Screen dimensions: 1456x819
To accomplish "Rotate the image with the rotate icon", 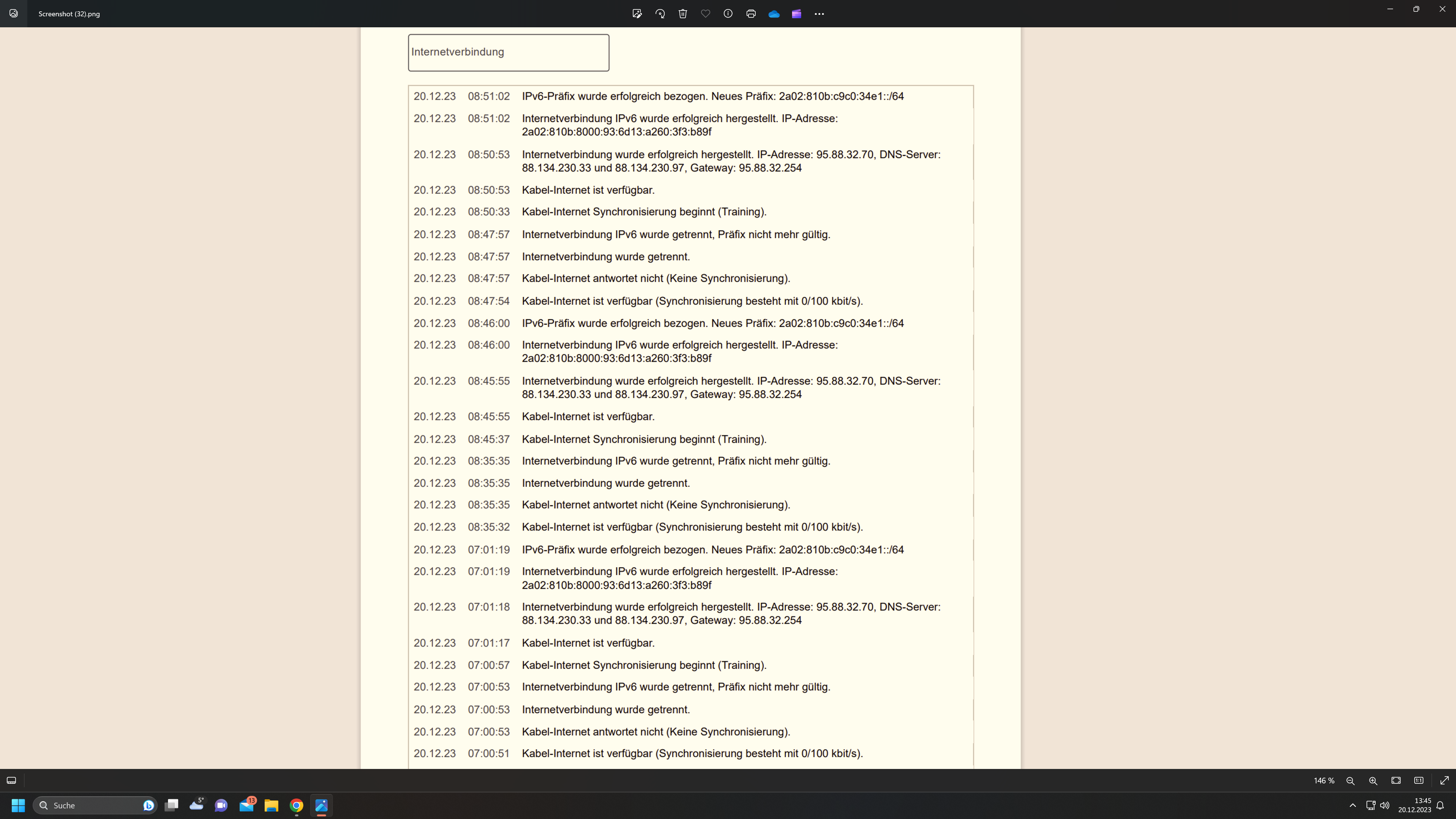I will (x=660, y=14).
